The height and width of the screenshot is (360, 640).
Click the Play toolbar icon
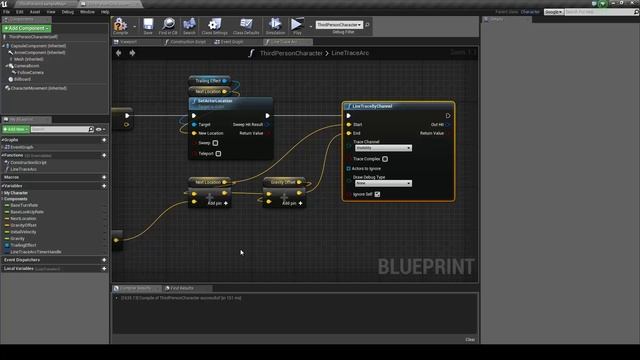pos(297,26)
